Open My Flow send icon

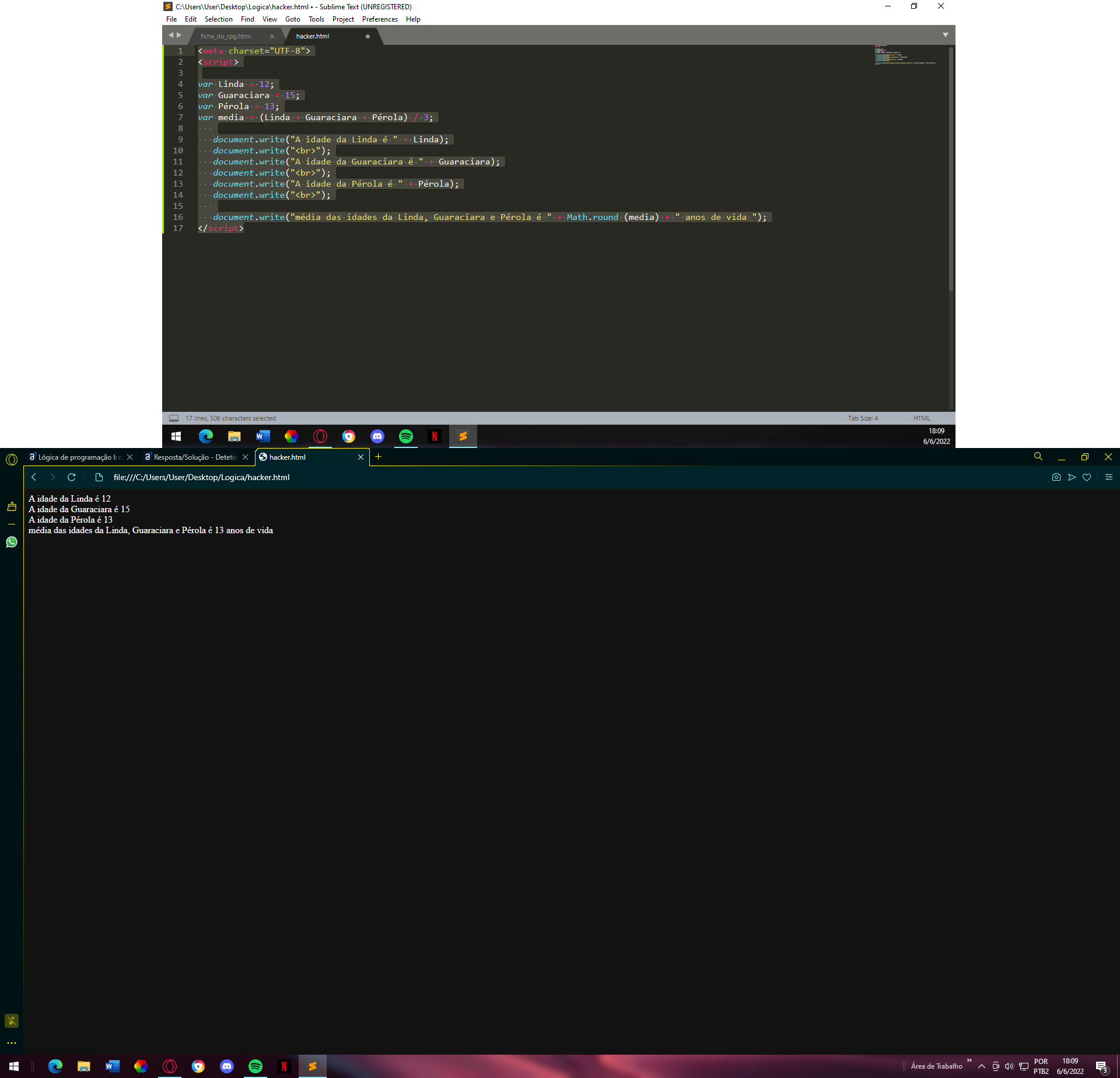pyautogui.click(x=1072, y=477)
